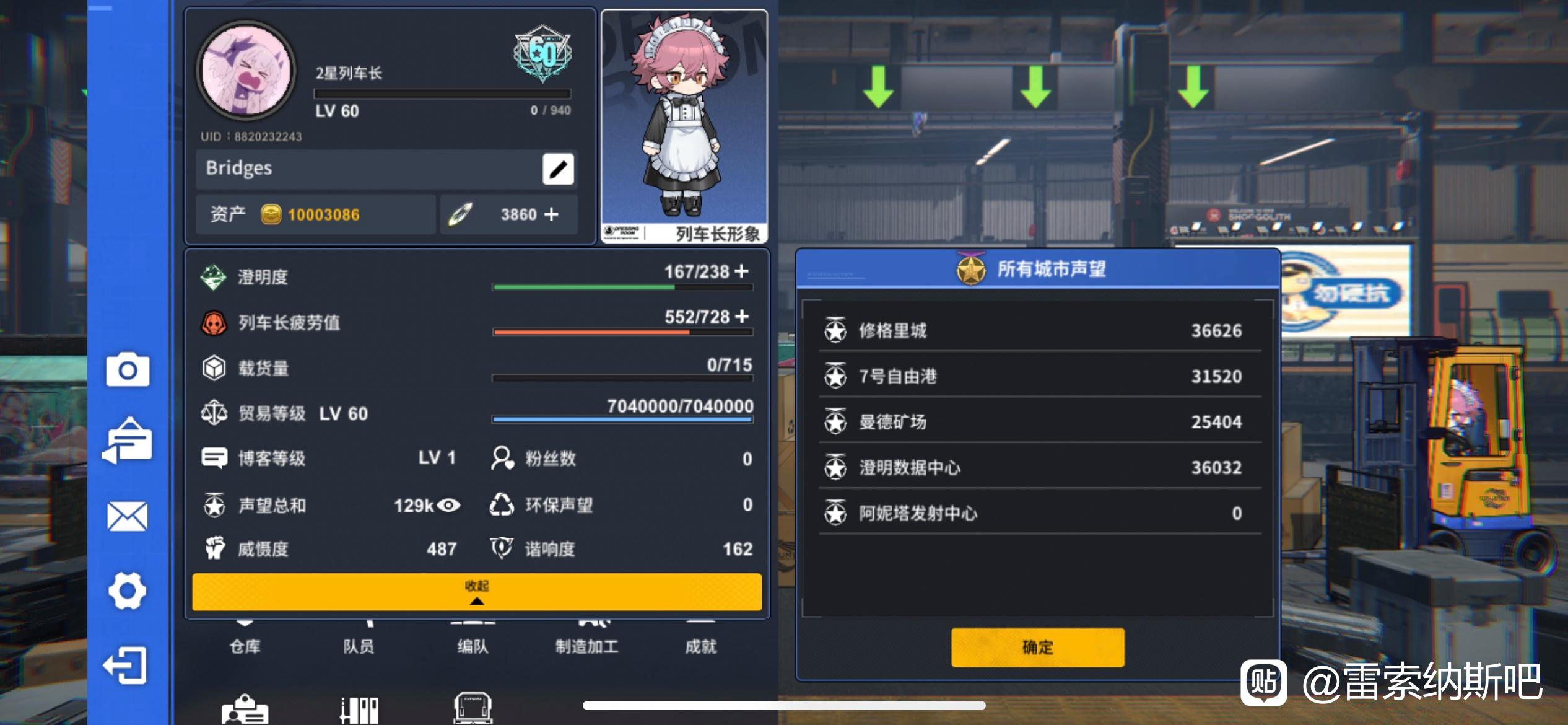Toggle the eye icon next to 129k reputation
The height and width of the screenshot is (725, 1568).
coord(449,506)
